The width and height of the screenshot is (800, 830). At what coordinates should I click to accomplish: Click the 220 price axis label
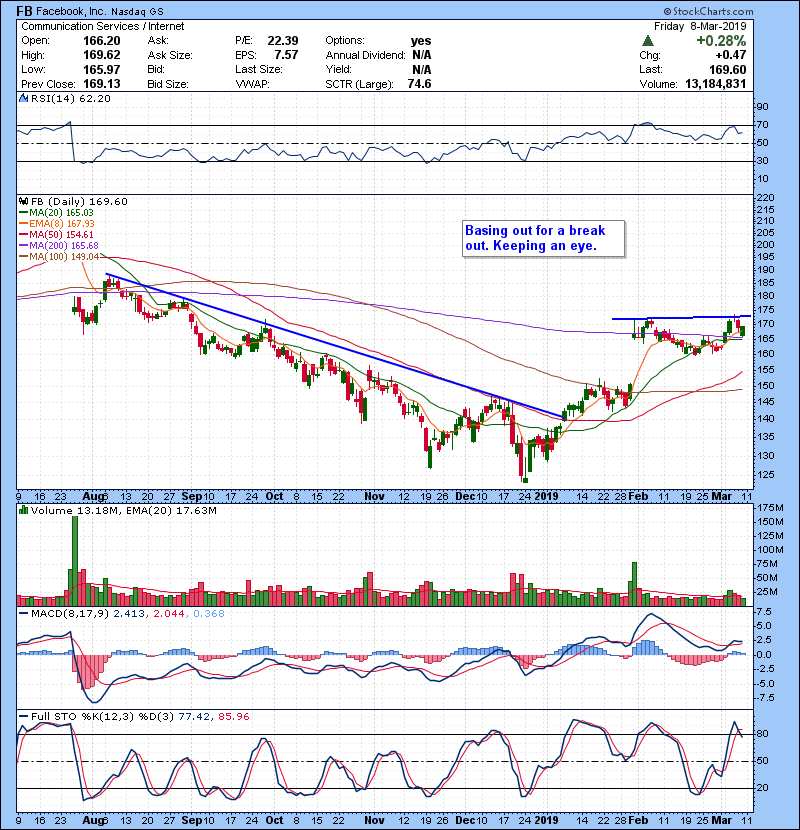click(766, 197)
